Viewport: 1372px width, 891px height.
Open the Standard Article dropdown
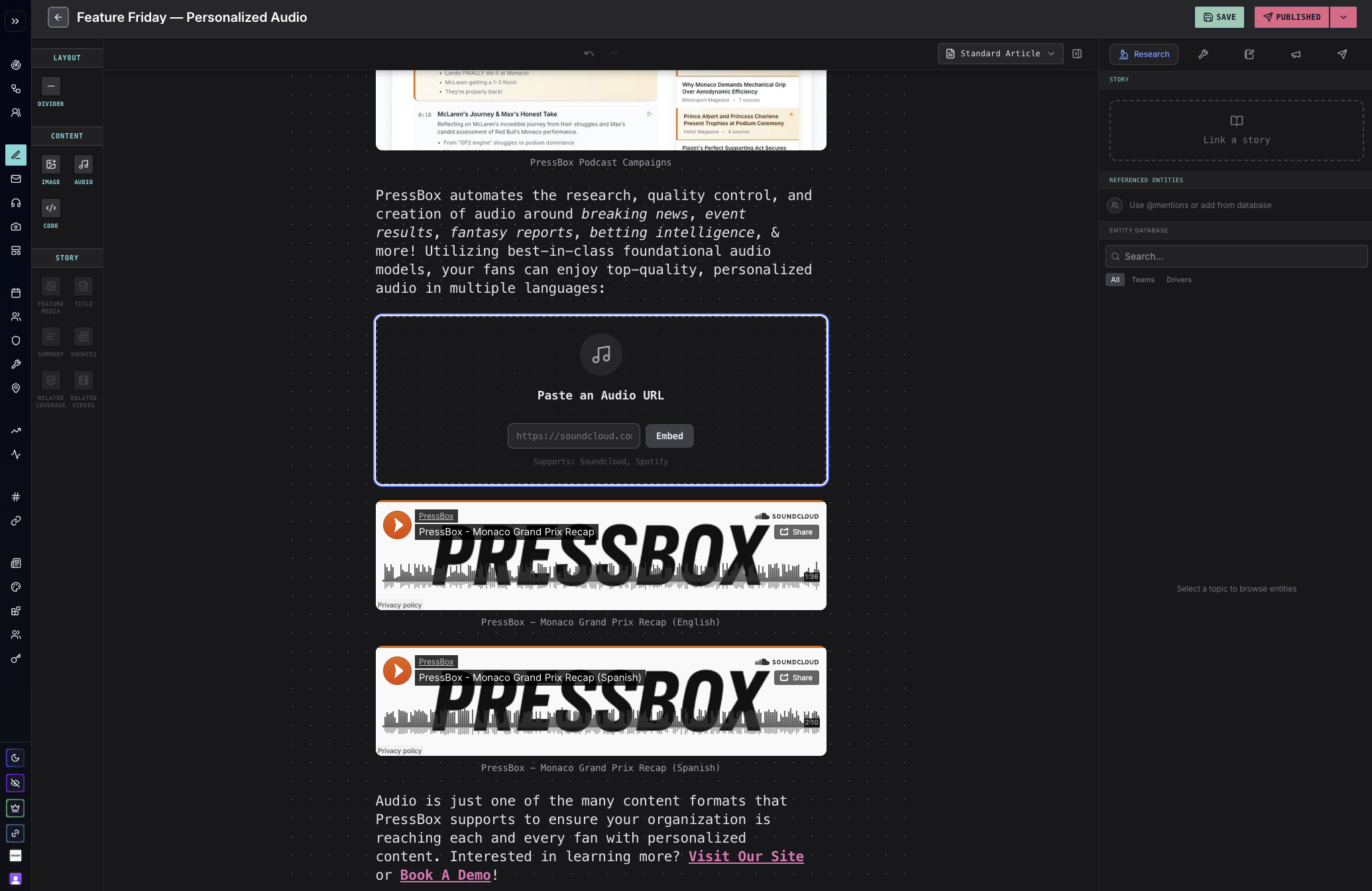tap(1000, 54)
